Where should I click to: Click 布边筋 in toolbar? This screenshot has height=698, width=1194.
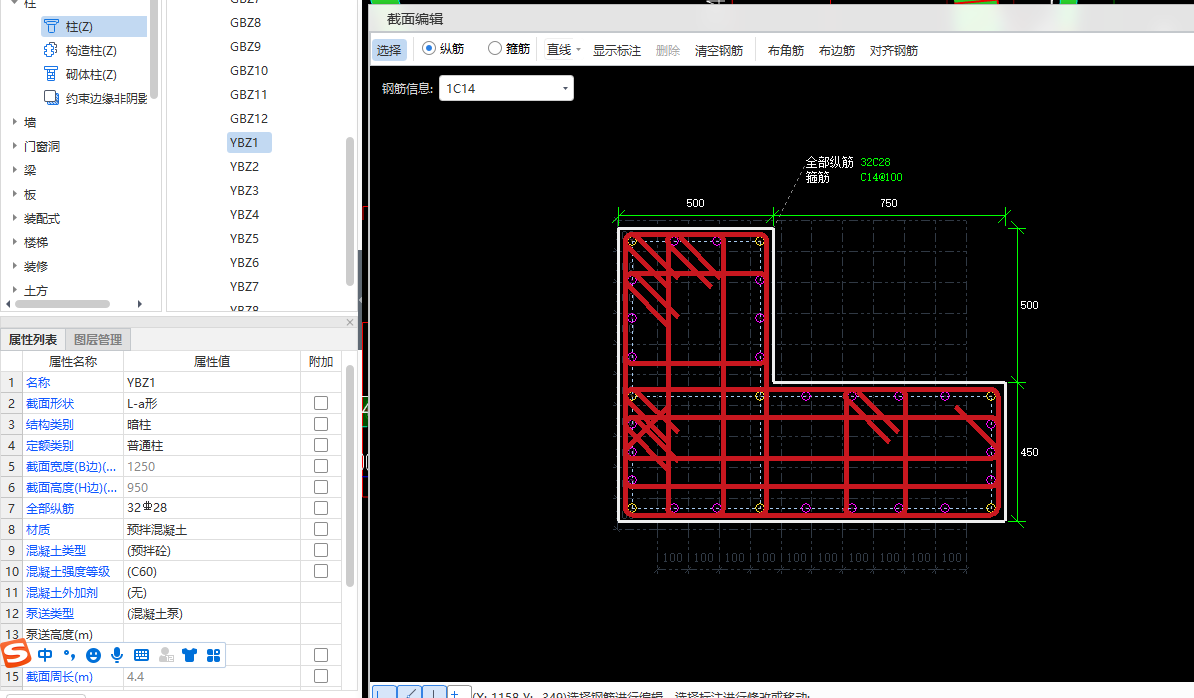tap(837, 50)
